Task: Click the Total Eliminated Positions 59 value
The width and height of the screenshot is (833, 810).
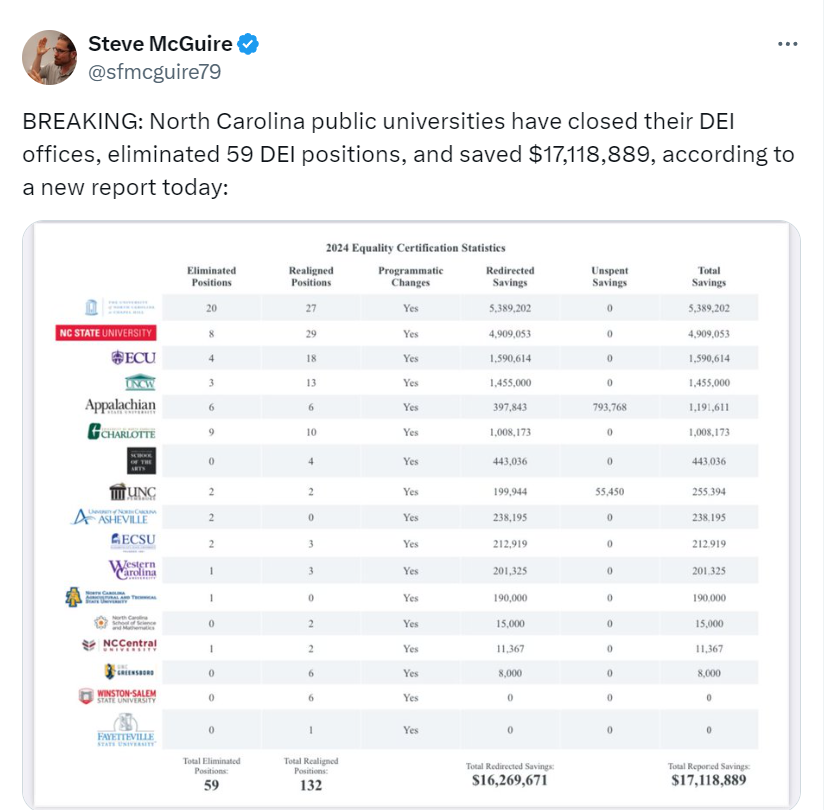Action: (210, 785)
